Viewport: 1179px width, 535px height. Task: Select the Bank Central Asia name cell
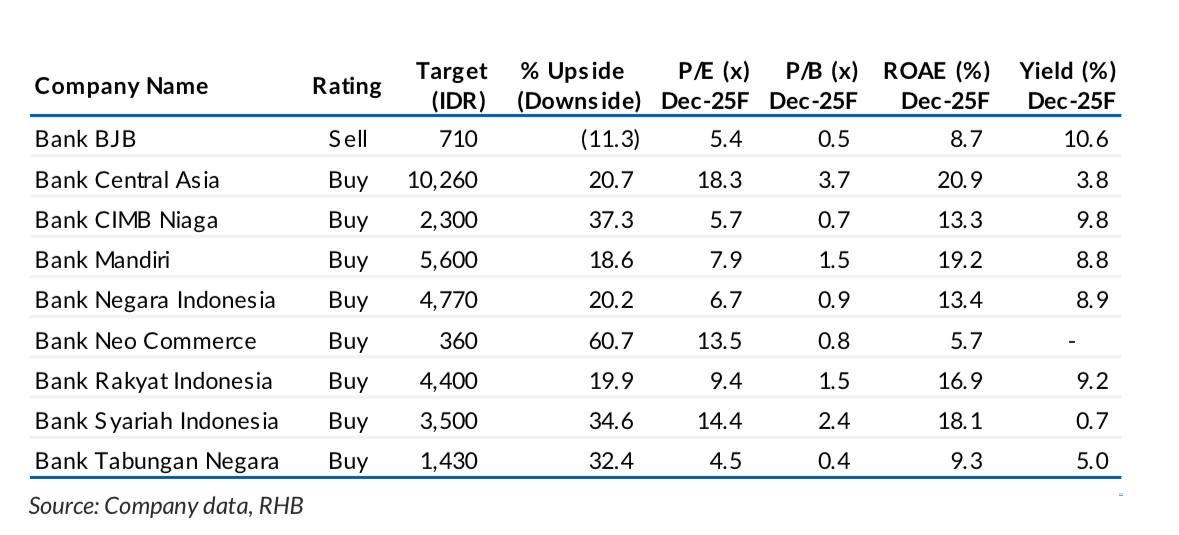(127, 180)
